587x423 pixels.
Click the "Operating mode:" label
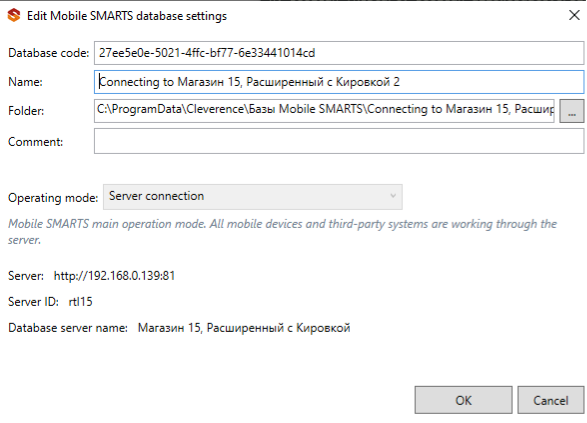tap(53, 198)
